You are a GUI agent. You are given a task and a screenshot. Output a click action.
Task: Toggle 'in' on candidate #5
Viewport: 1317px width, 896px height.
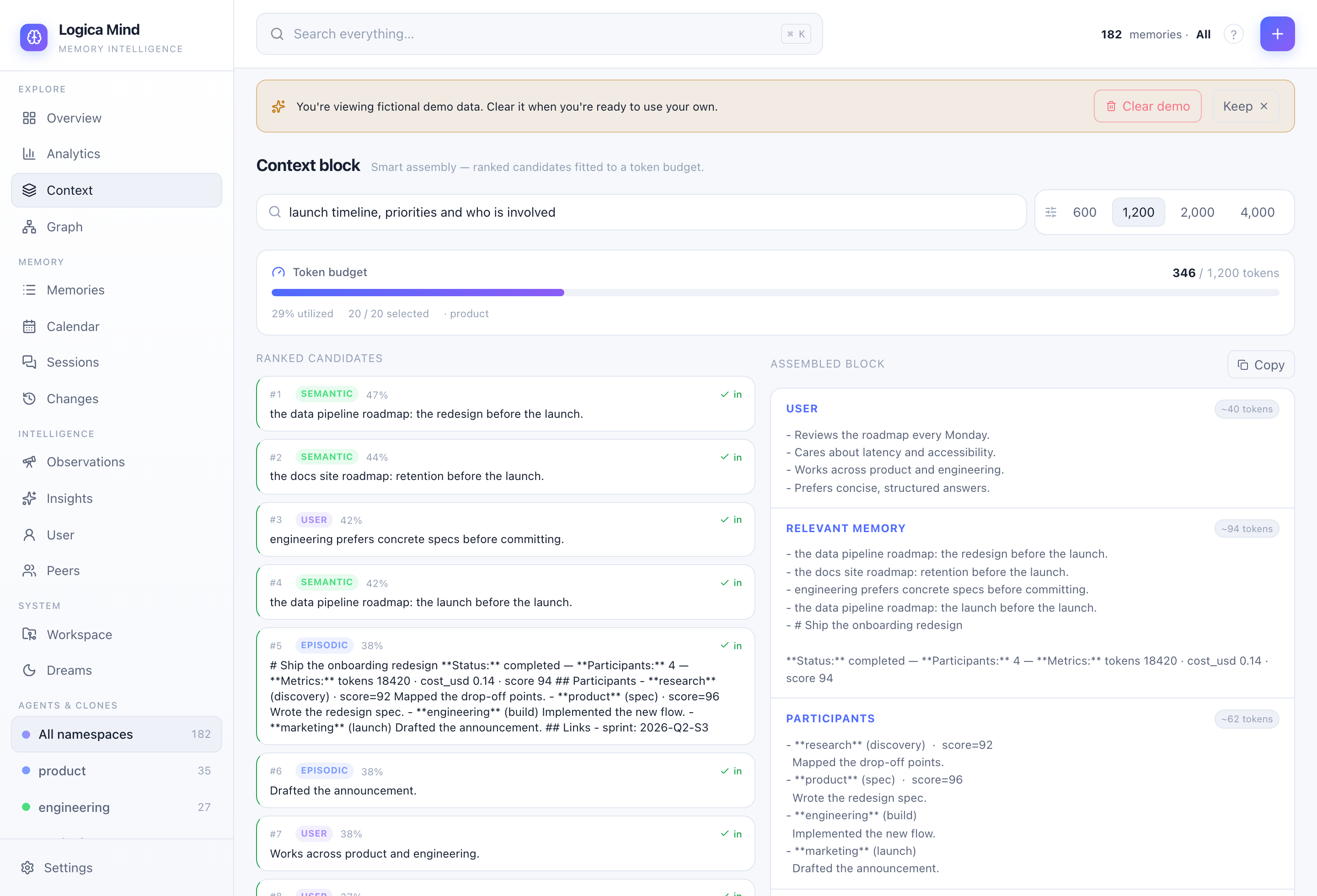click(x=731, y=645)
